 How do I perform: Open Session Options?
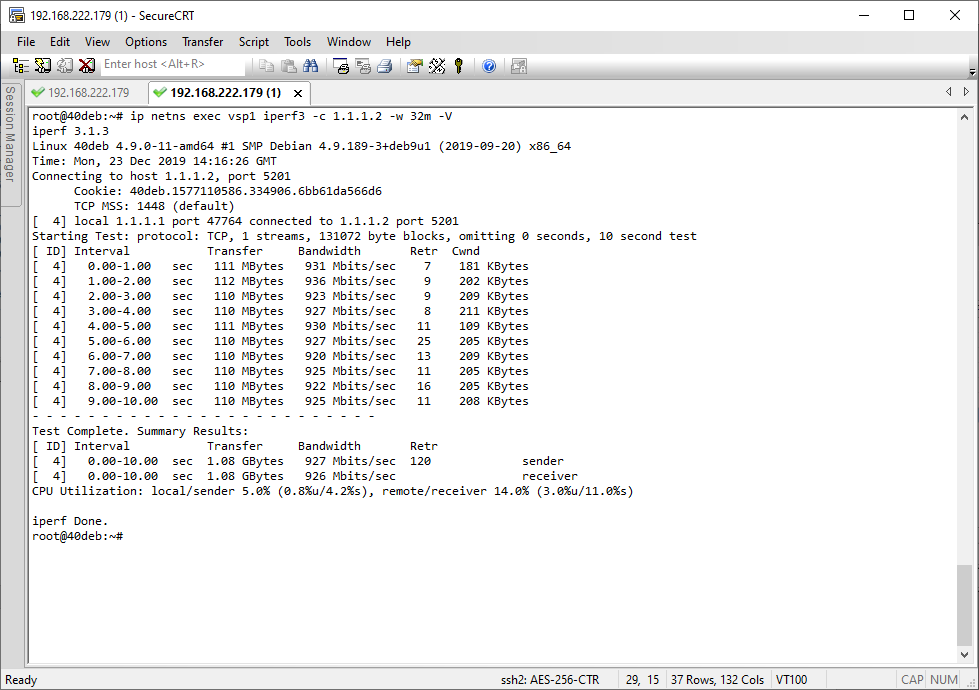point(412,65)
